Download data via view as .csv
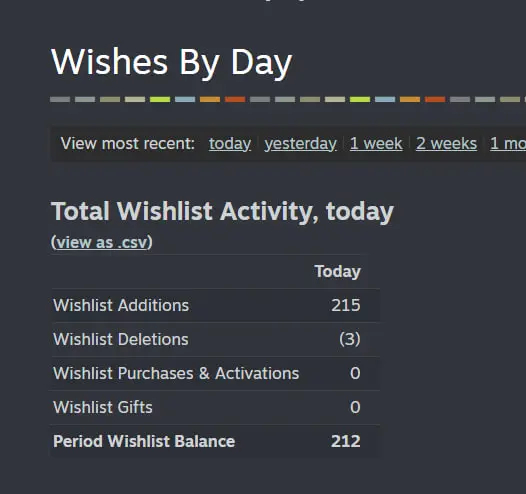 [102, 242]
